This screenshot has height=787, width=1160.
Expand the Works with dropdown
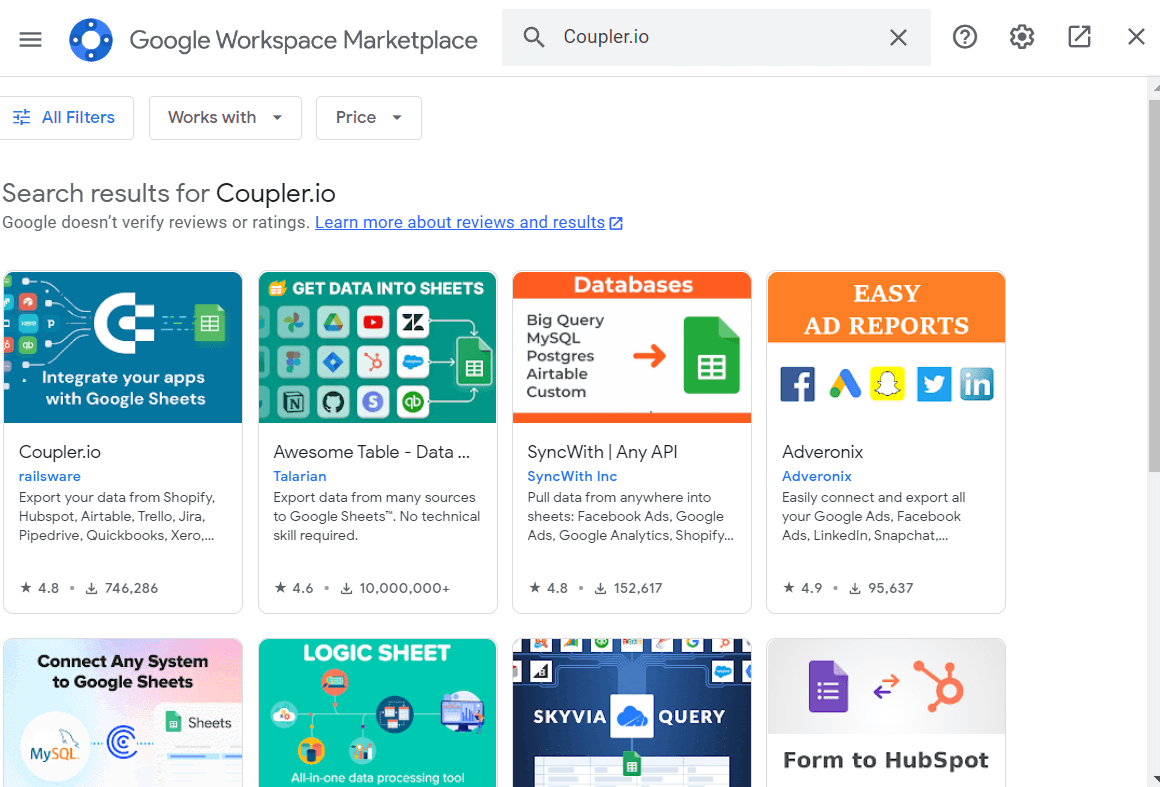[224, 117]
